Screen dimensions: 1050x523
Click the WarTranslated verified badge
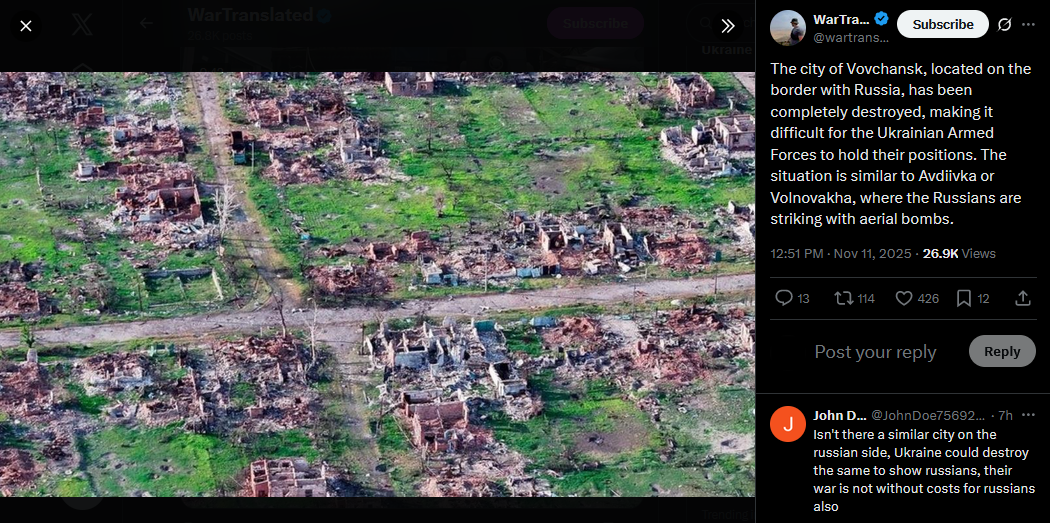pos(881,19)
